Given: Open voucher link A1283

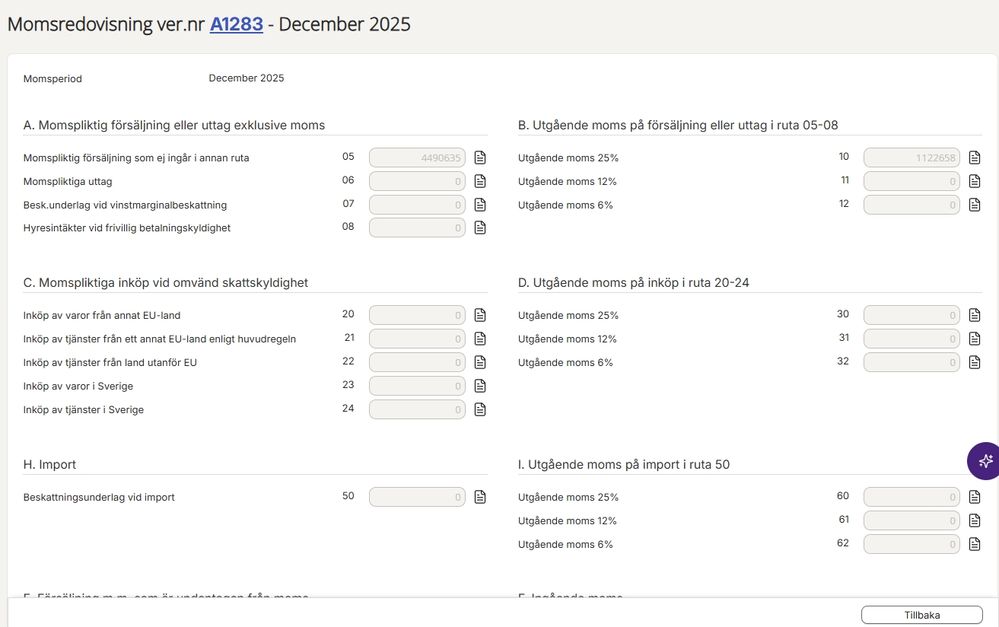Looking at the screenshot, I should [236, 24].
